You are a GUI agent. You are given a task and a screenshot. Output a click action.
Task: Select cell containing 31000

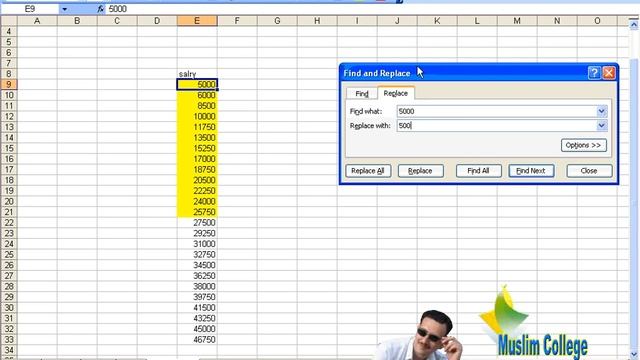coord(197,244)
